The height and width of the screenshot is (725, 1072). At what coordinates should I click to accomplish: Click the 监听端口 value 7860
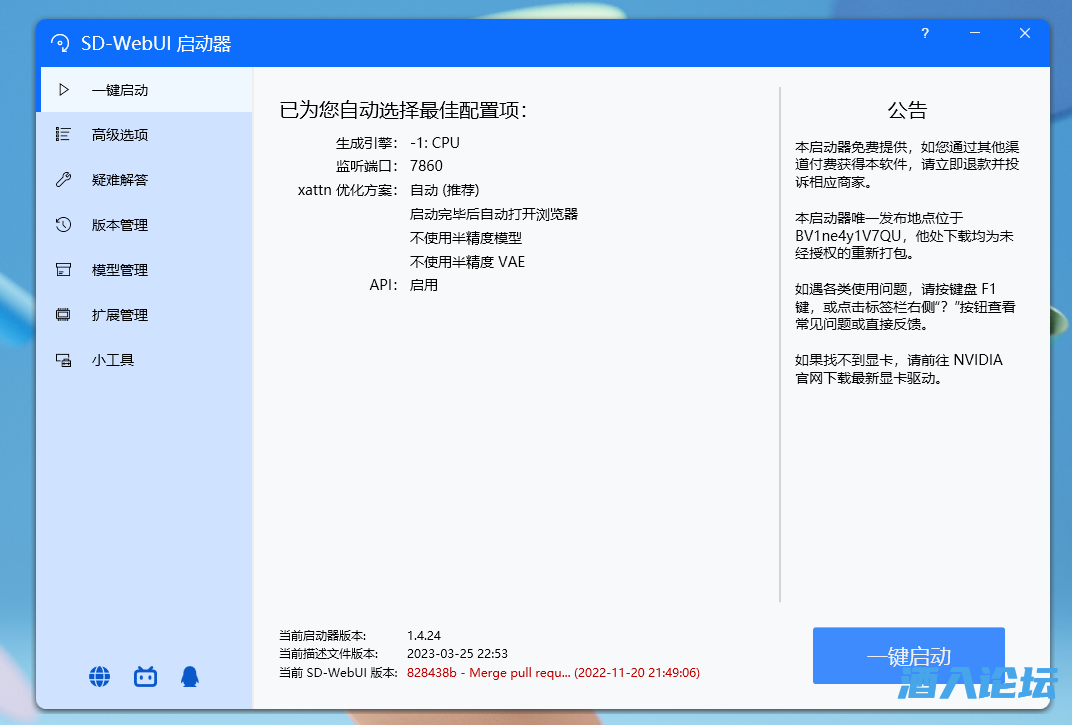[x=426, y=166]
